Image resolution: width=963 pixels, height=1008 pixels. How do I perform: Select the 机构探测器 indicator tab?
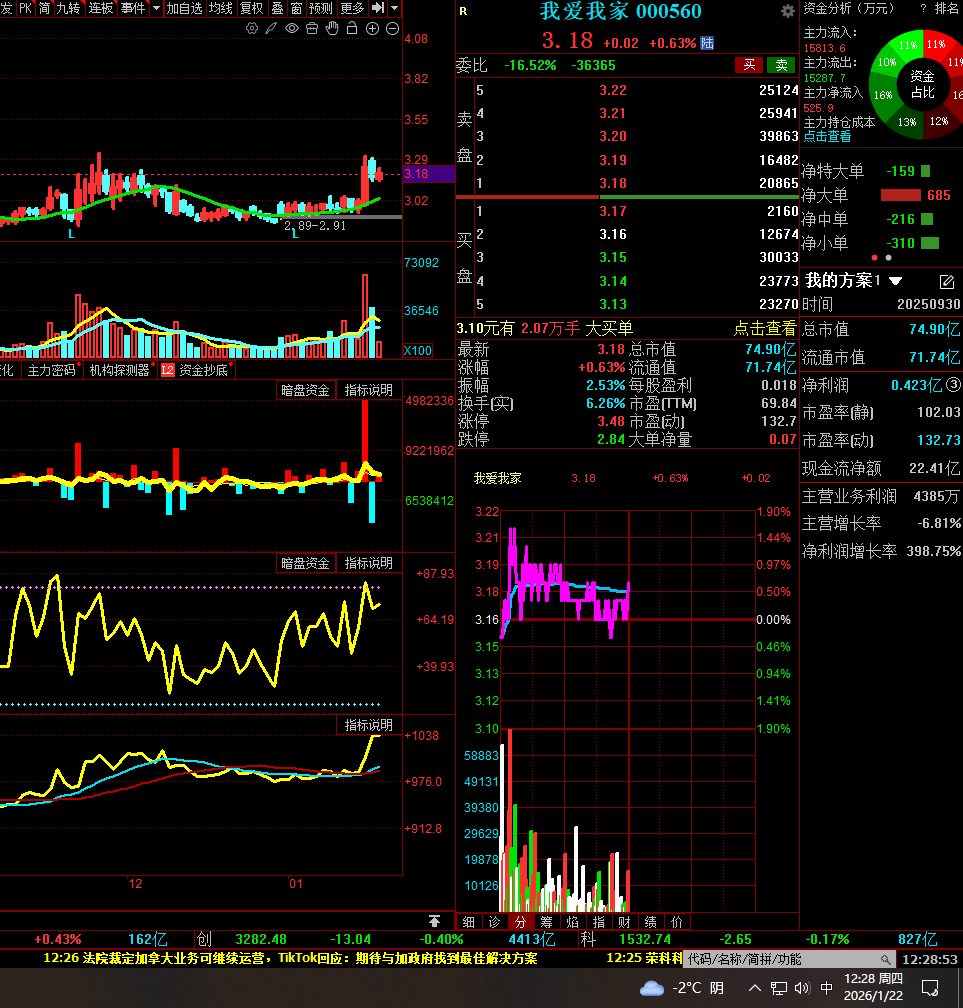(x=119, y=370)
